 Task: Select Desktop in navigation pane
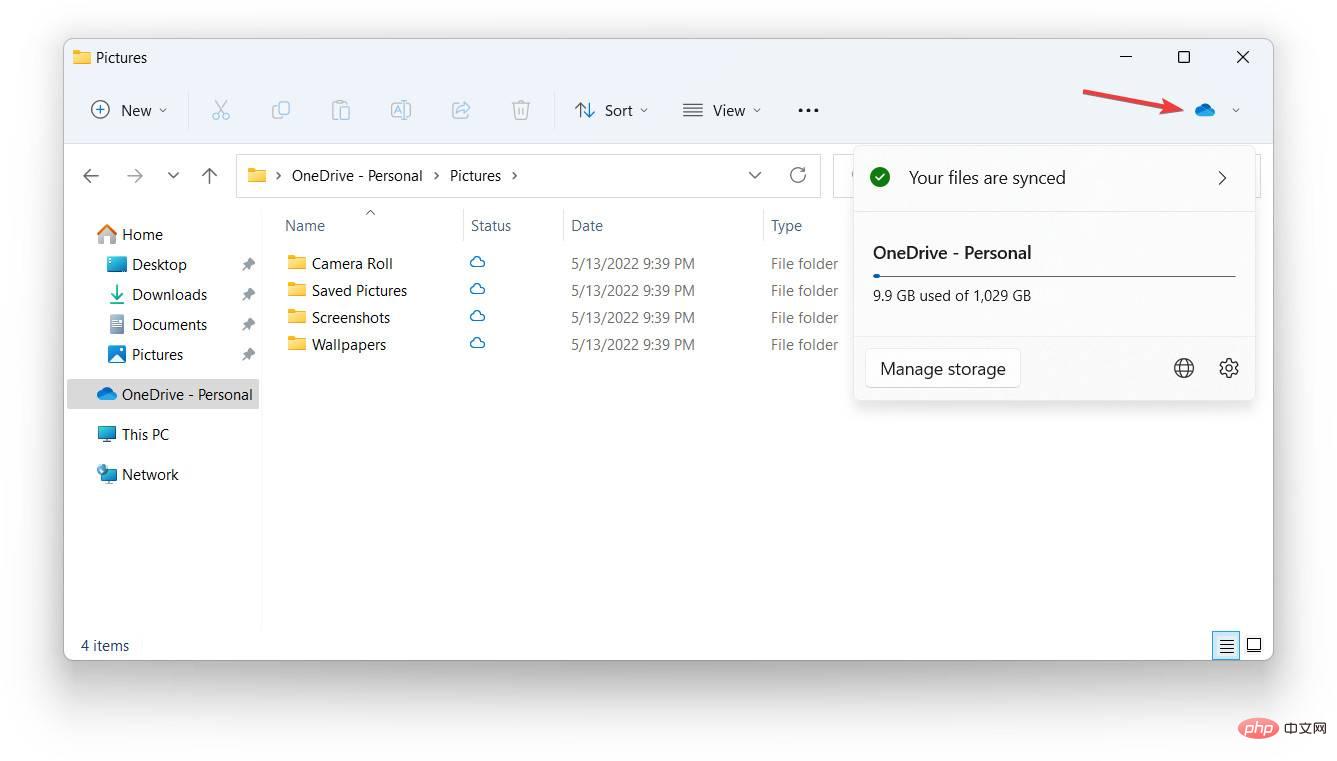(x=146, y=264)
